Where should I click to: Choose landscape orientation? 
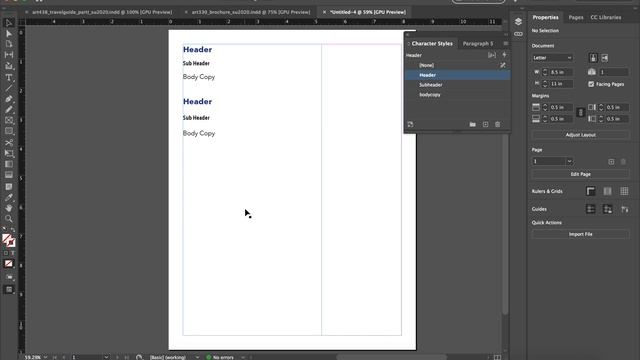point(604,58)
